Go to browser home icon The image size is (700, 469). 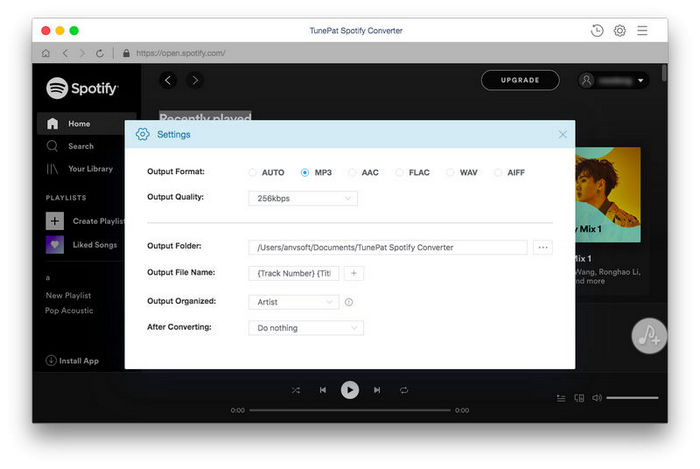click(46, 53)
